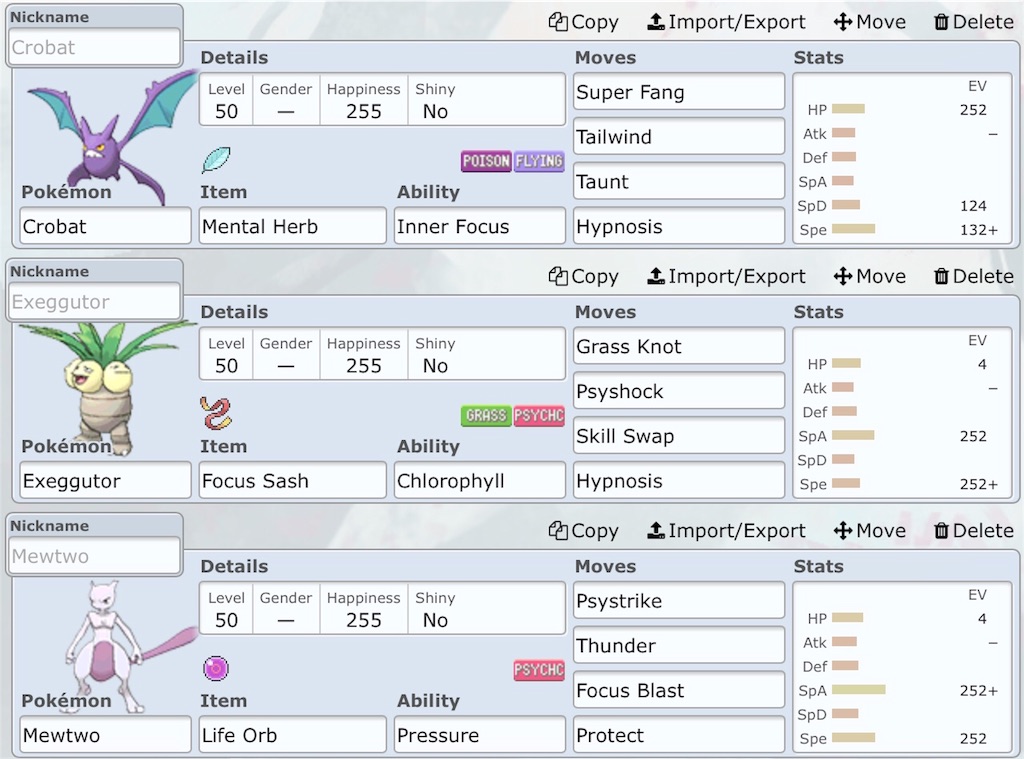Copy the Mewtwo set
The image size is (1024, 759).
(x=583, y=531)
